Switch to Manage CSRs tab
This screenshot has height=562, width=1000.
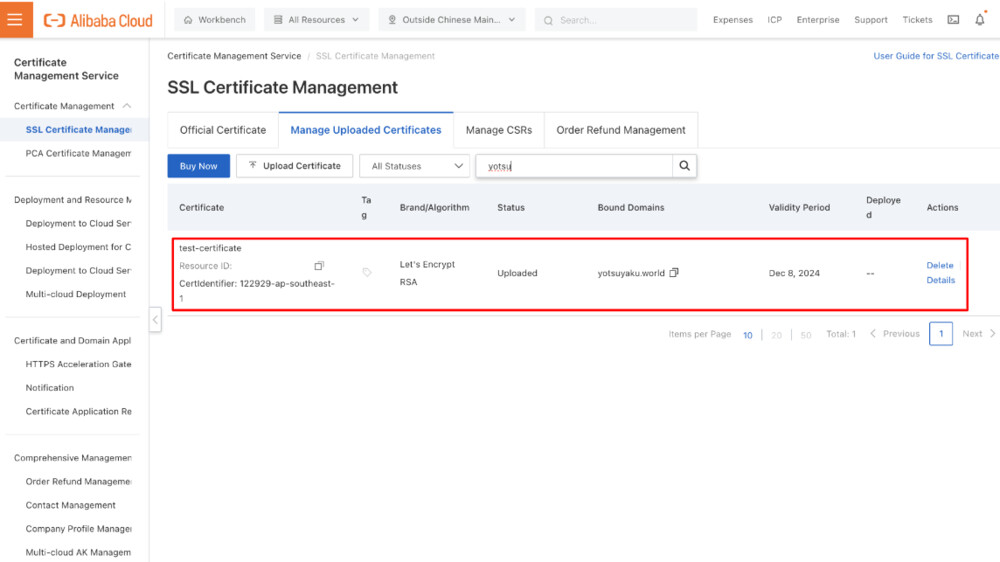[x=499, y=130]
